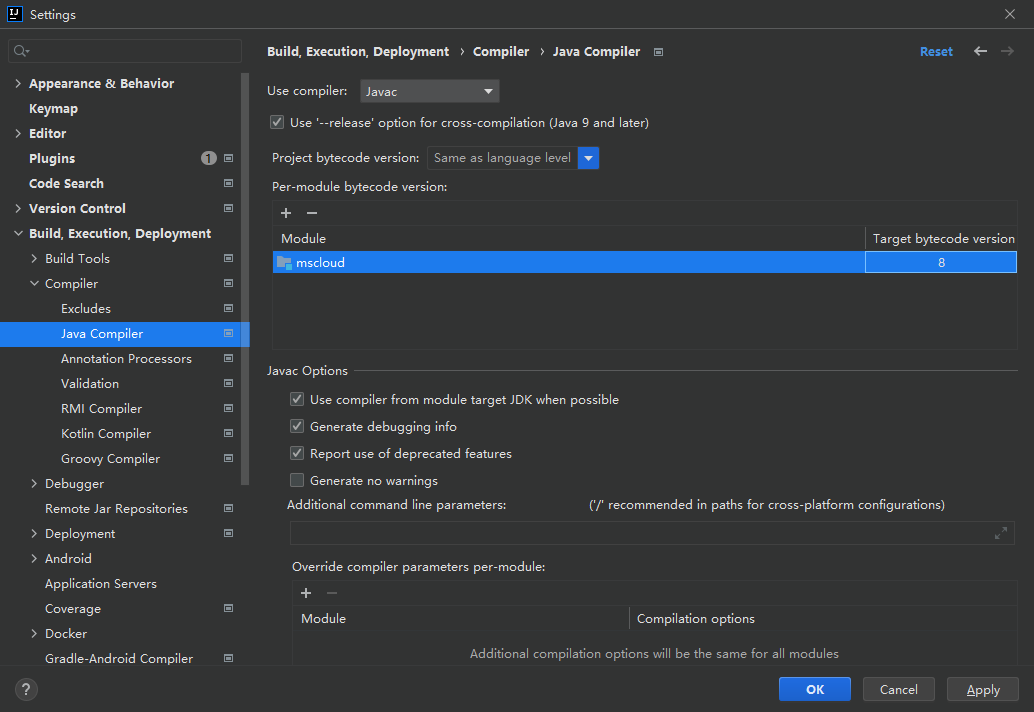Open Annotation Processors settings
This screenshot has width=1034, height=712.
[x=126, y=359]
